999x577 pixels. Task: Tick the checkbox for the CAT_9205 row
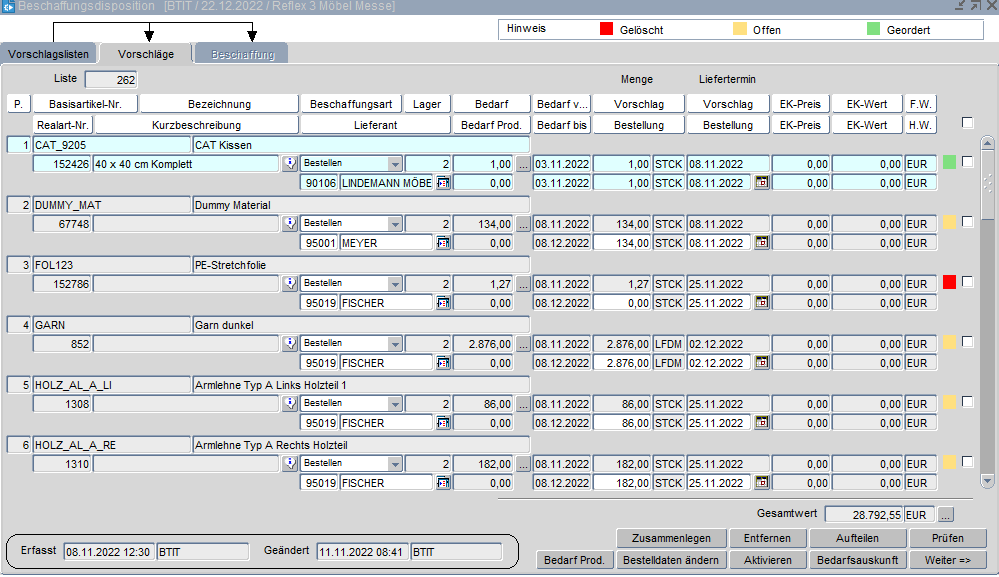click(967, 163)
